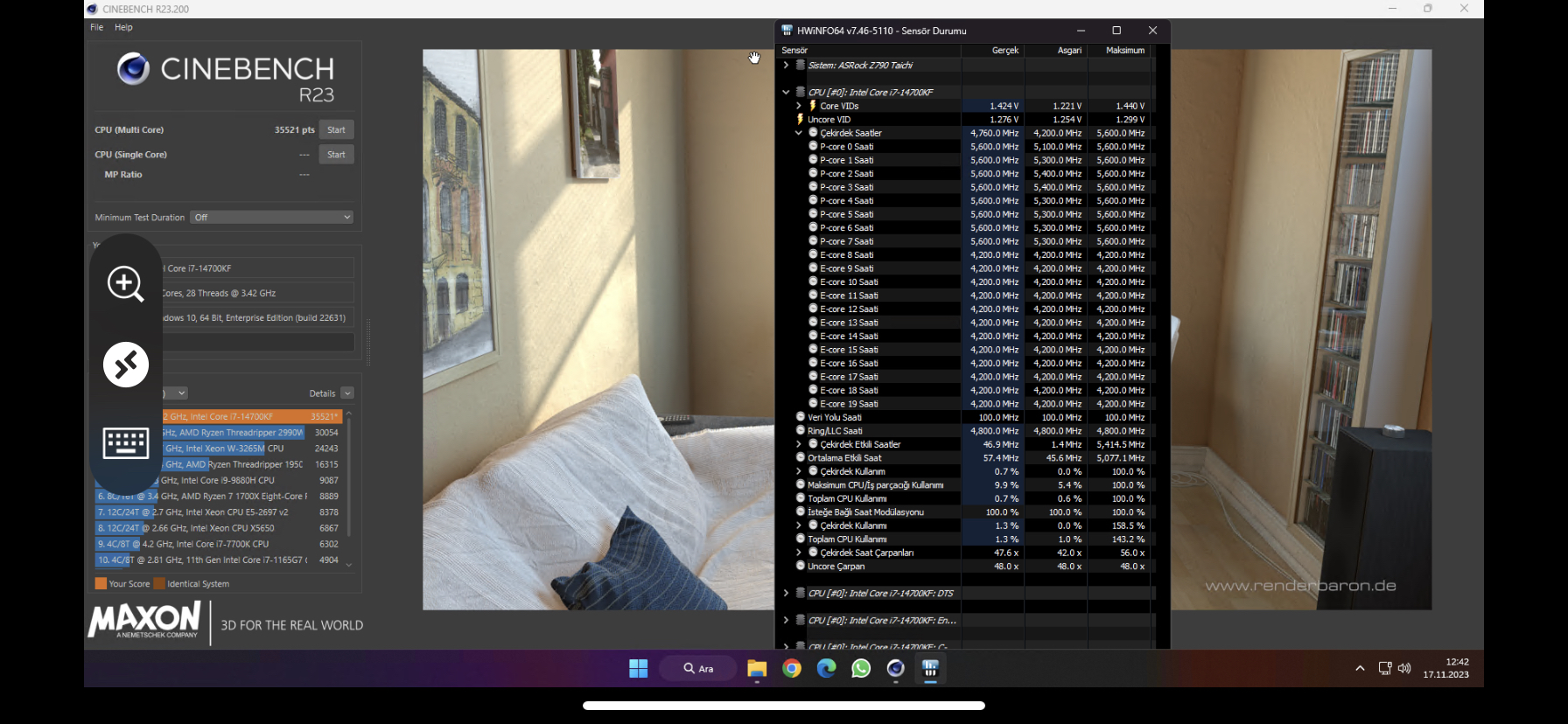1568x724 pixels.
Task: Collapse the Çekirdek Saatler group
Action: 798,133
